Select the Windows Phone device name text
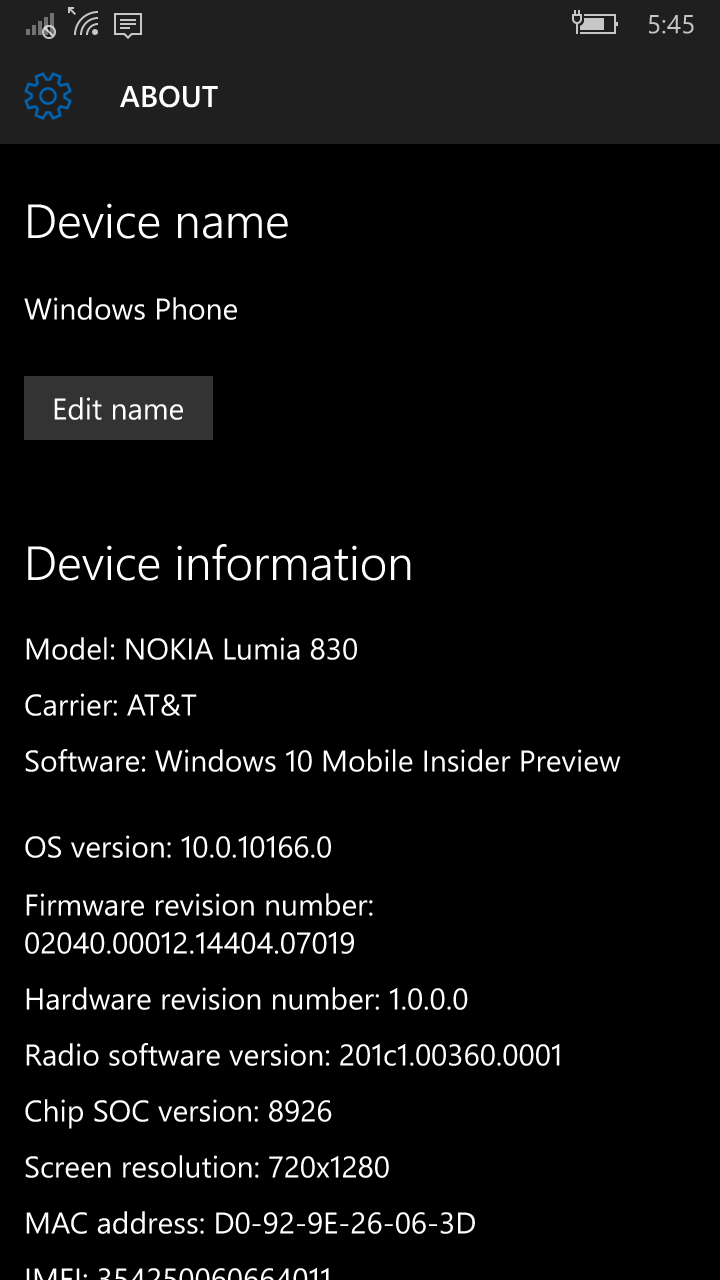 click(x=131, y=309)
